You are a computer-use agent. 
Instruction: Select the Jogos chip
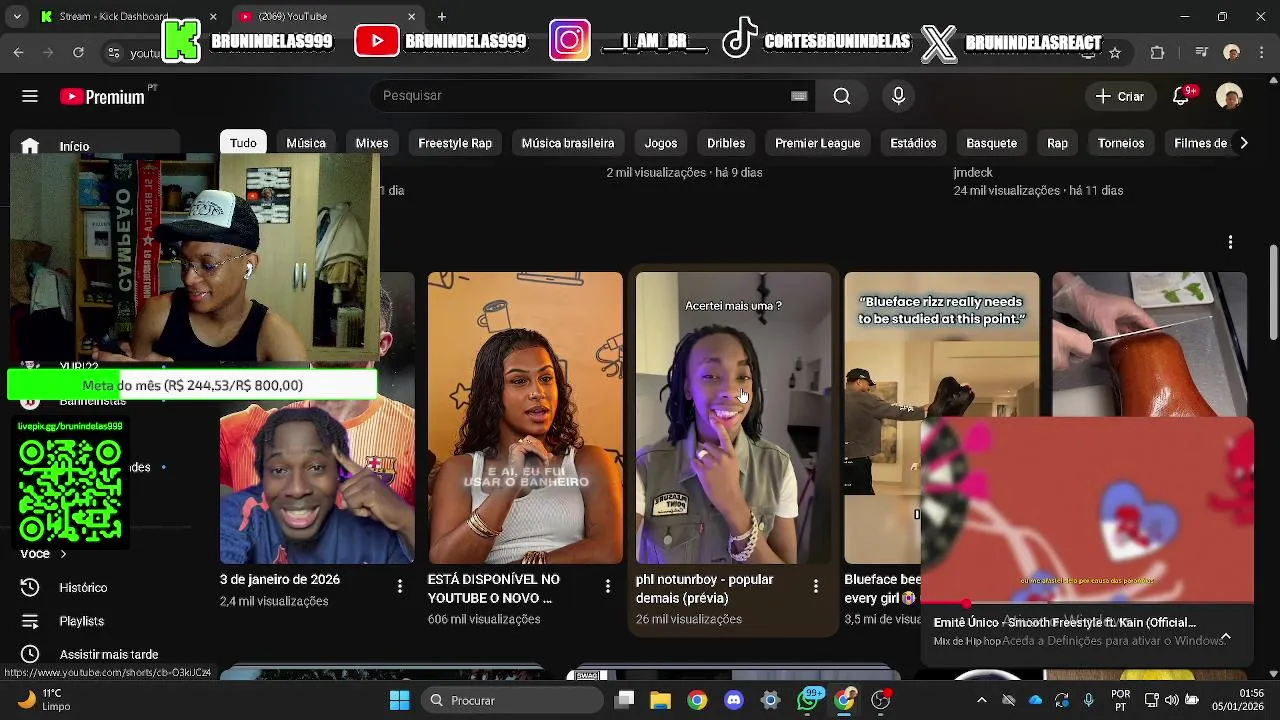point(661,143)
